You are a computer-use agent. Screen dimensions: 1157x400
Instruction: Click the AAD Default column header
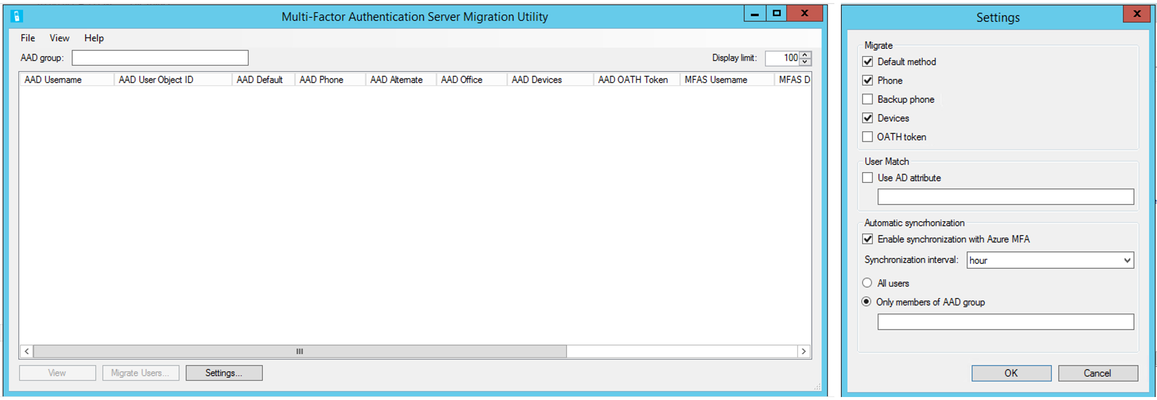click(x=263, y=80)
